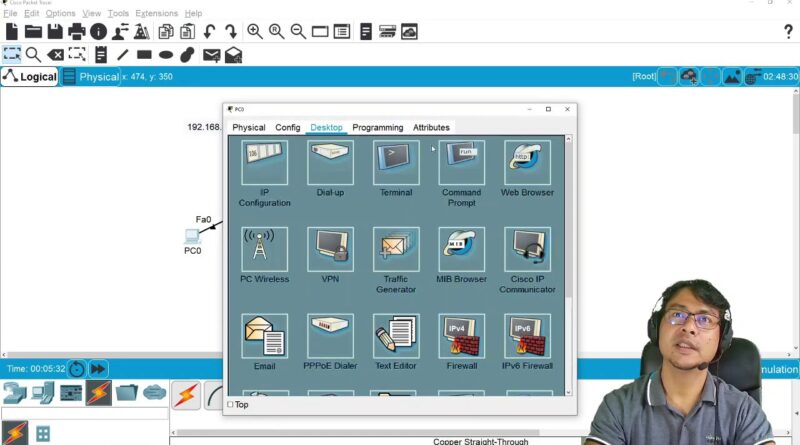The image size is (800, 445).
Task: Open file using folder toolbar icon
Action: click(33, 32)
